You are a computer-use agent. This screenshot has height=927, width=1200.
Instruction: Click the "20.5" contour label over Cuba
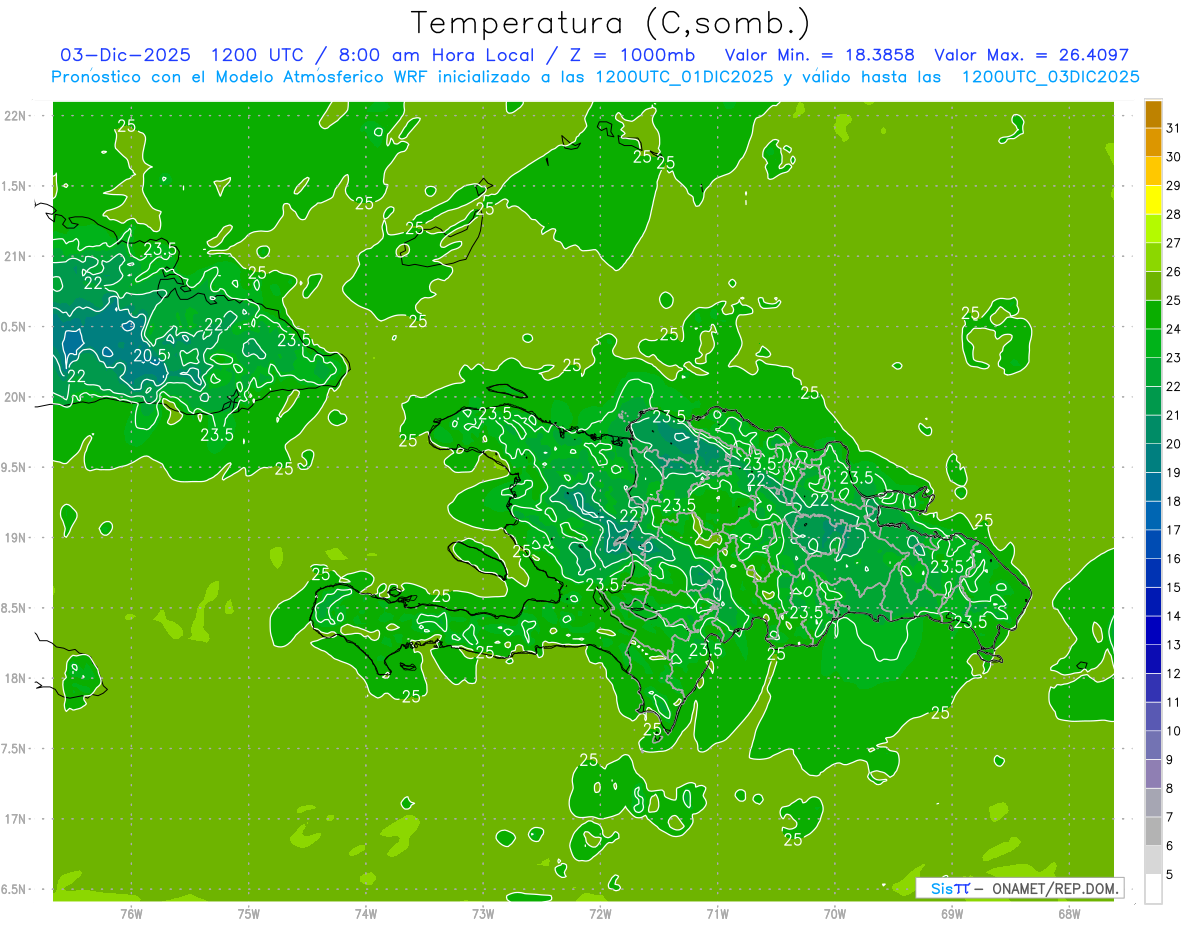point(149,355)
